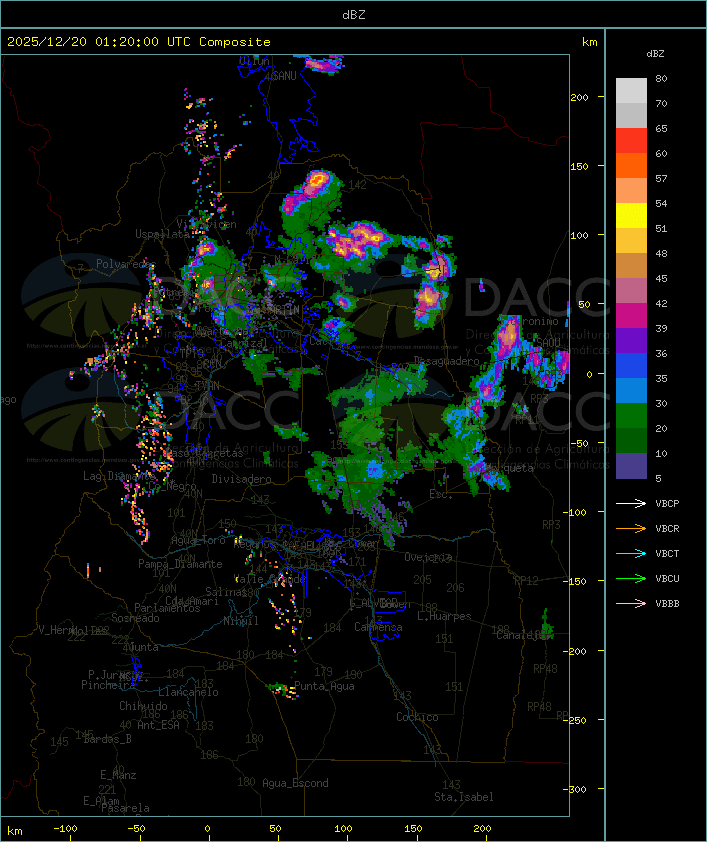
Task: Click the pink VBBB arrow icon
Action: tap(631, 604)
